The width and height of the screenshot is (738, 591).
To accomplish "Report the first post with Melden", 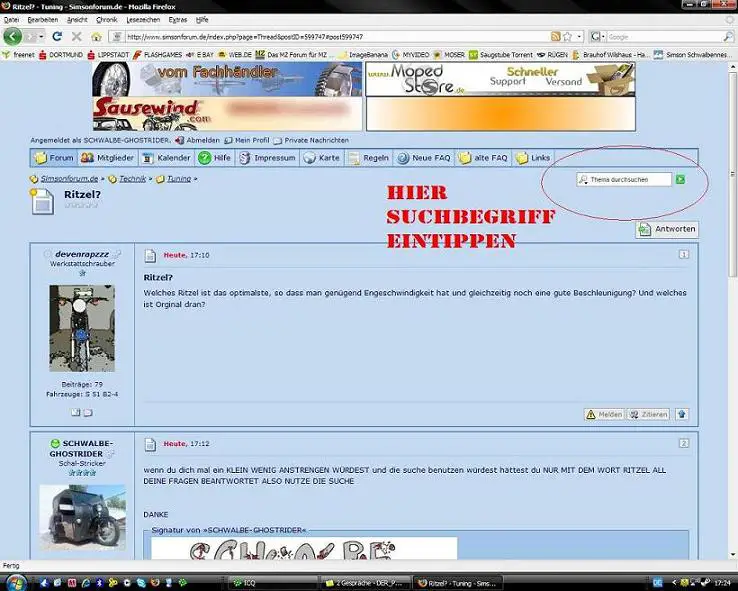I will 604,414.
